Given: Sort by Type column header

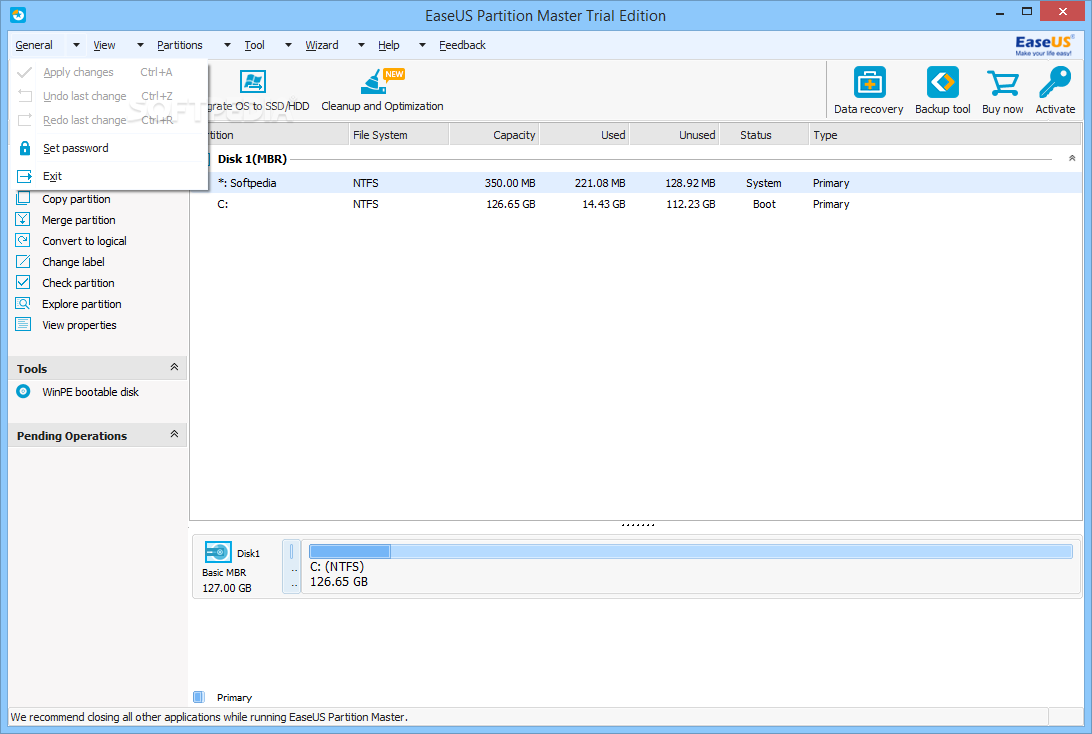Looking at the screenshot, I should 944,135.
